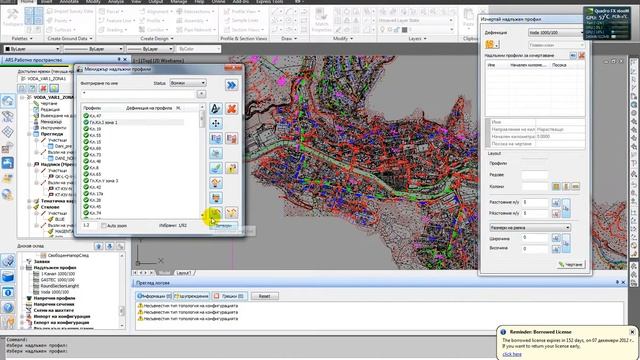640x360 pixels.
Task: Toggle the Информации (0) log filter
Action: [x=154, y=296]
